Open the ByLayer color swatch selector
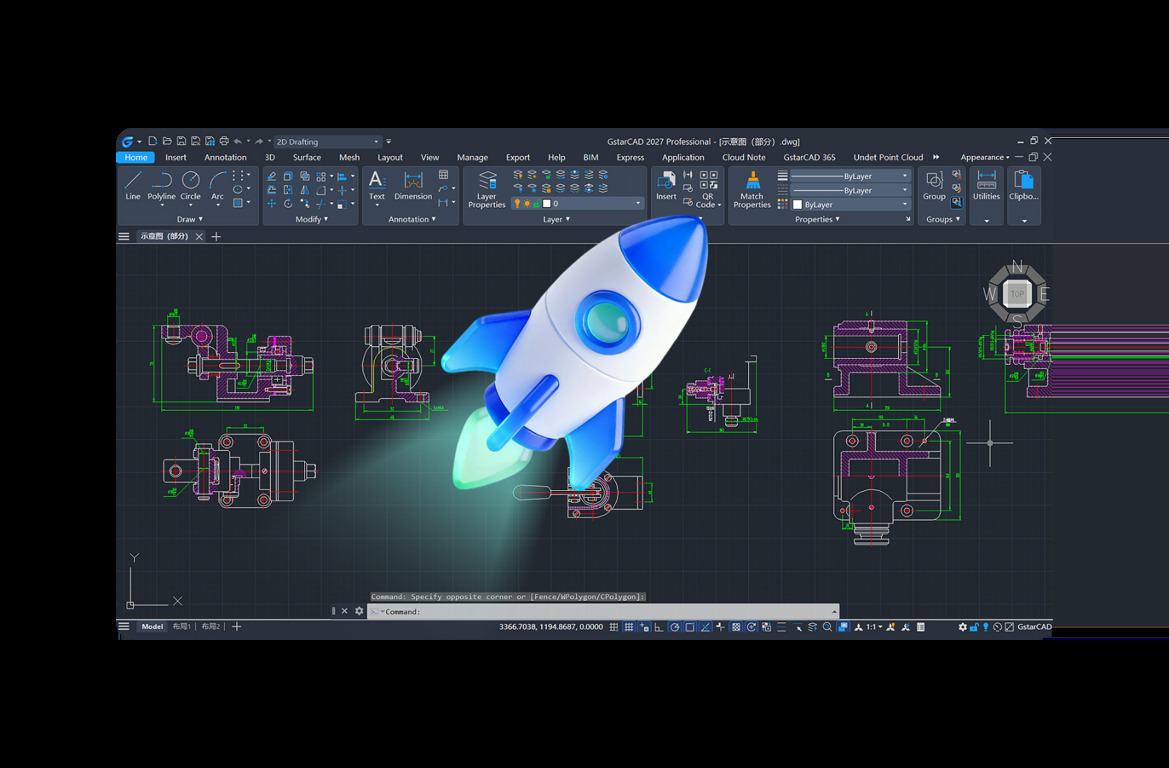The width and height of the screenshot is (1169, 768). click(851, 204)
